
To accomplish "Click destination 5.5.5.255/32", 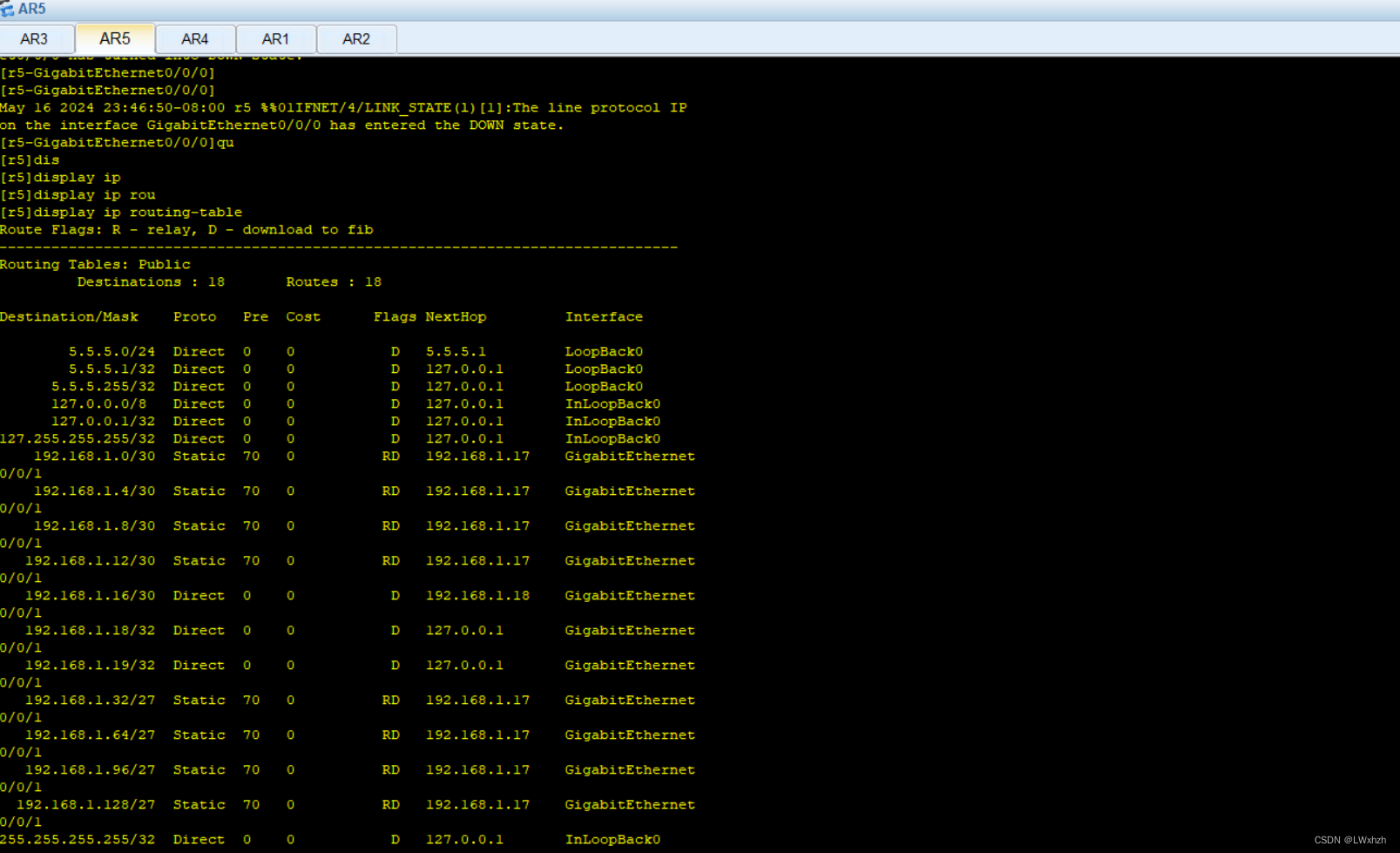I will pyautogui.click(x=103, y=387).
